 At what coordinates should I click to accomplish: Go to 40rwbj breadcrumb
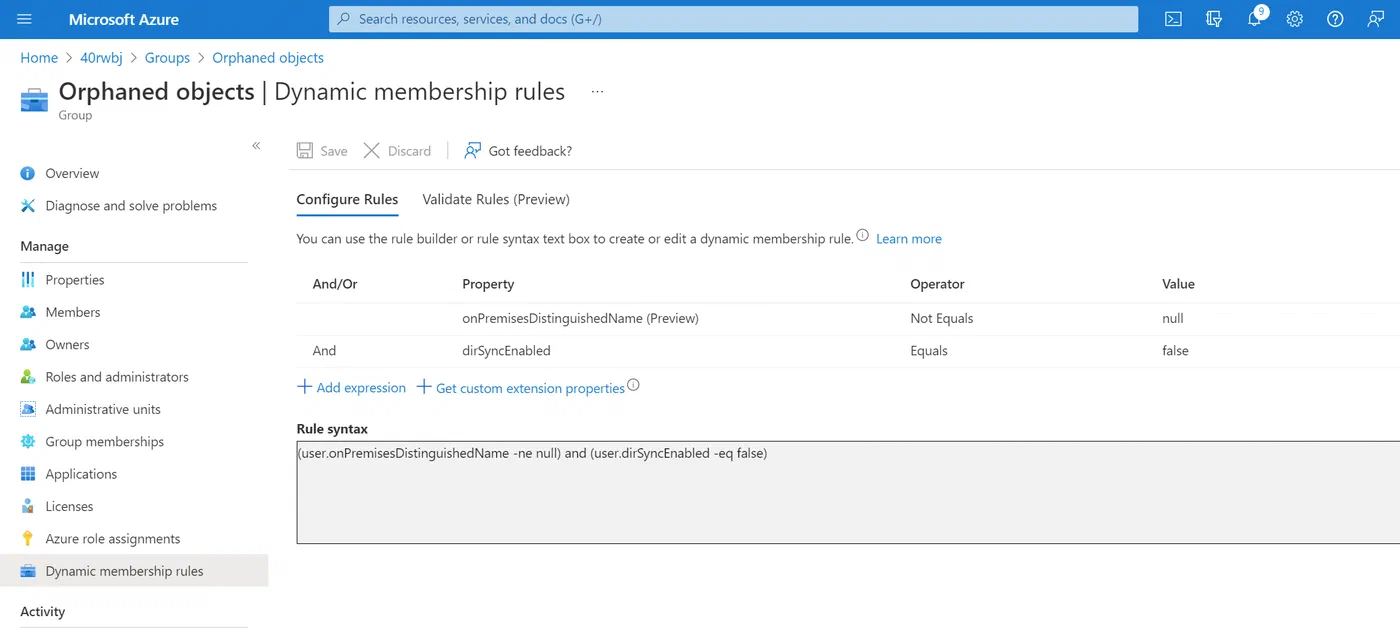coord(101,58)
